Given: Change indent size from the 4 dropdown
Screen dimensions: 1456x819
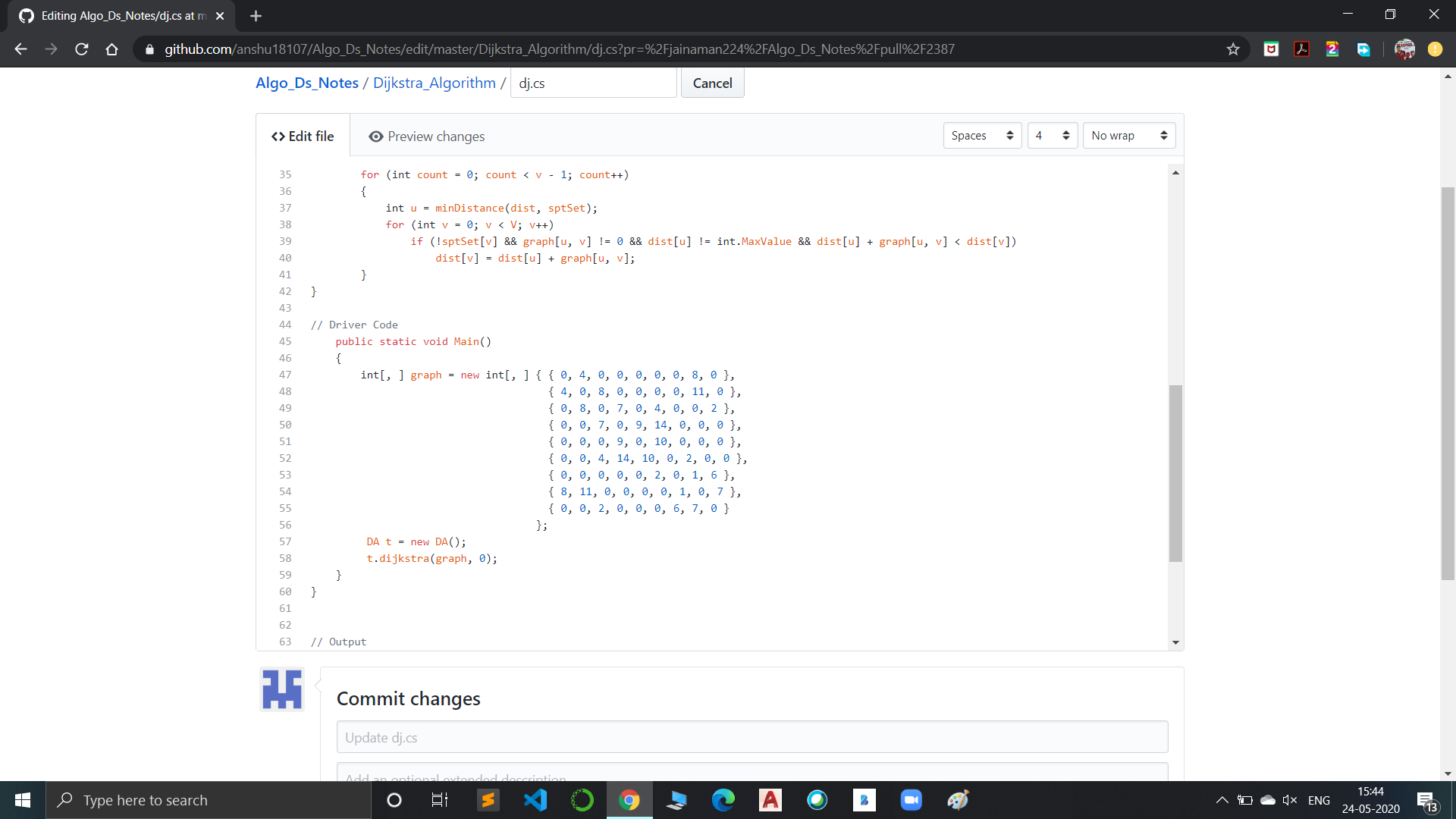Looking at the screenshot, I should (1052, 135).
